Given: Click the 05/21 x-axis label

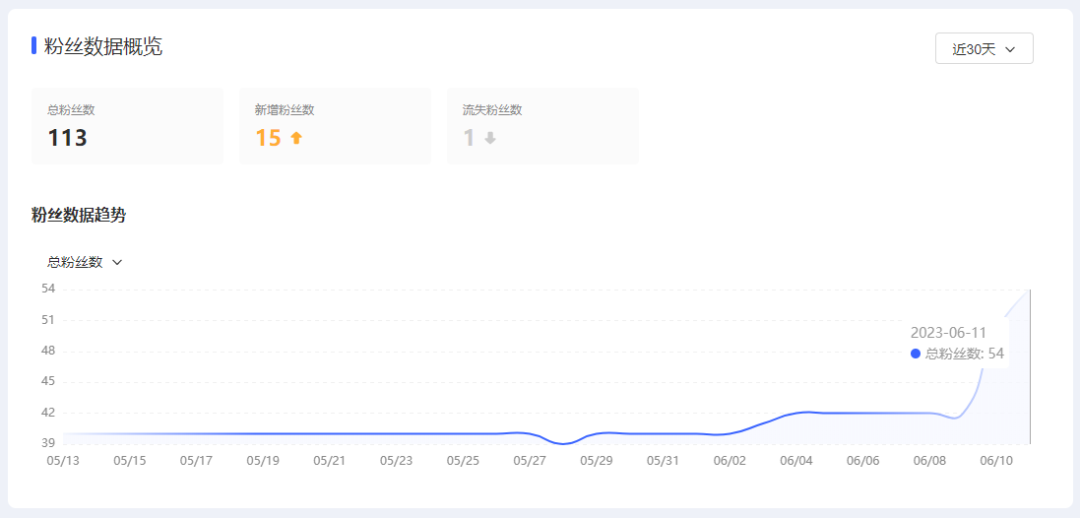Looking at the screenshot, I should coord(329,460).
